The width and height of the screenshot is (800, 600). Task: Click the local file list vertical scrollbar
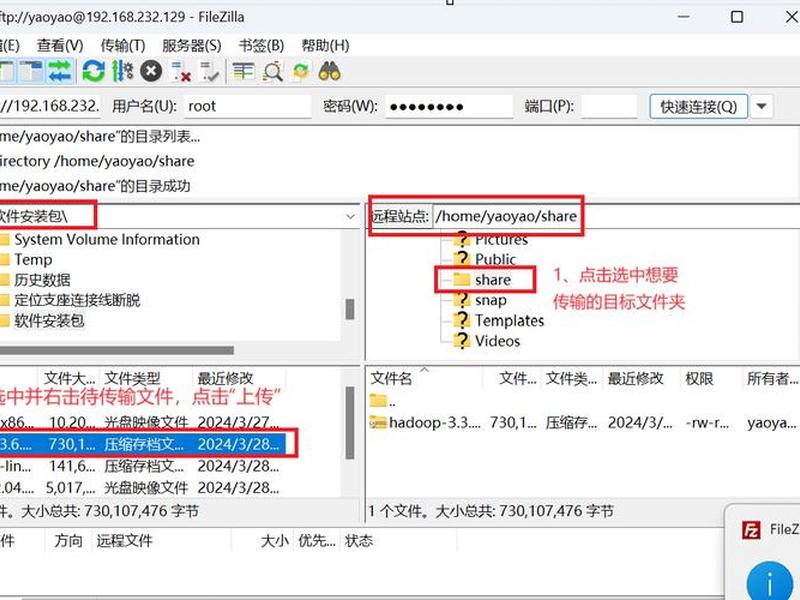[x=349, y=423]
